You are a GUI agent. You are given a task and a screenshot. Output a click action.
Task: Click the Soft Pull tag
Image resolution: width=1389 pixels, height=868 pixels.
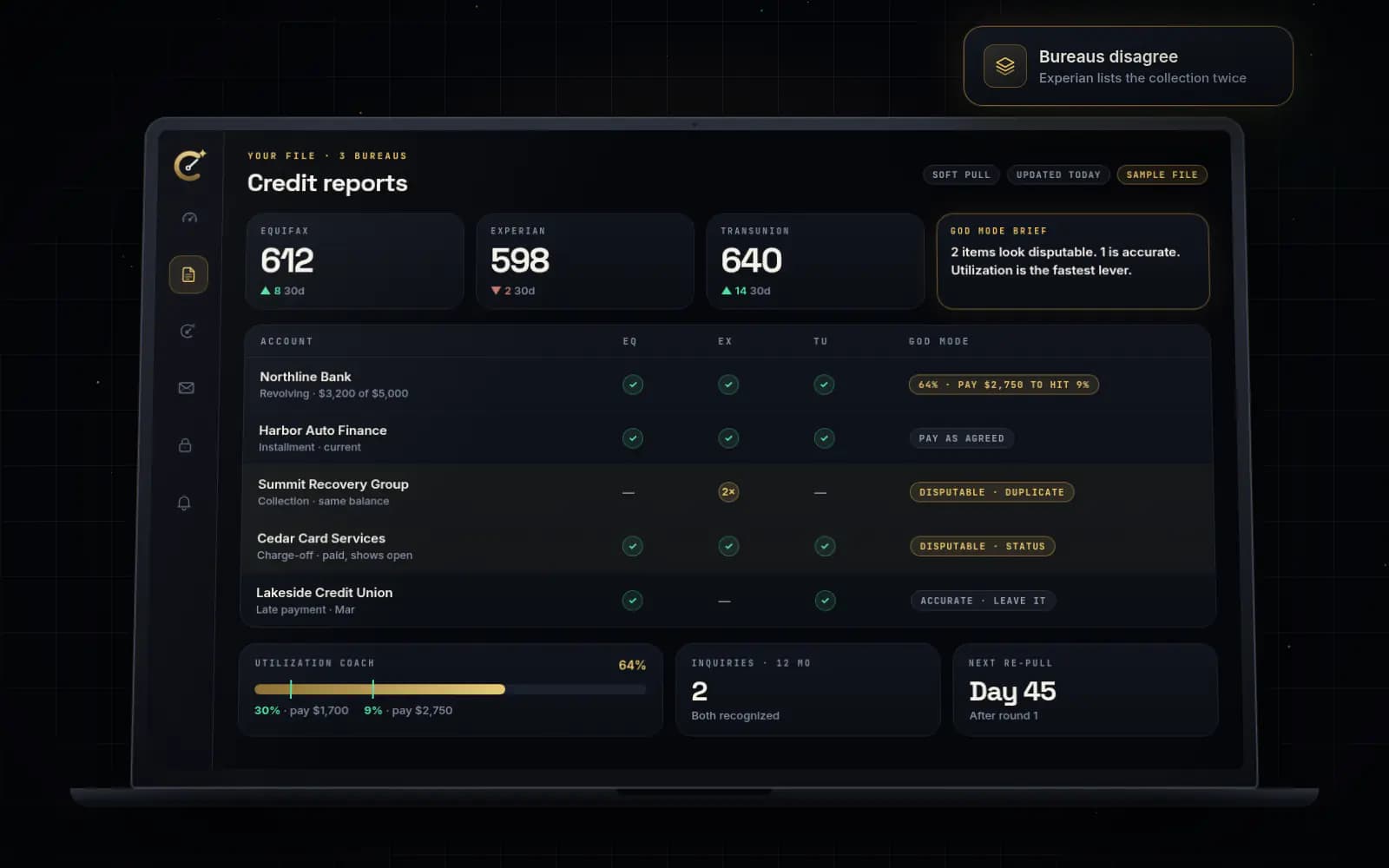click(961, 174)
